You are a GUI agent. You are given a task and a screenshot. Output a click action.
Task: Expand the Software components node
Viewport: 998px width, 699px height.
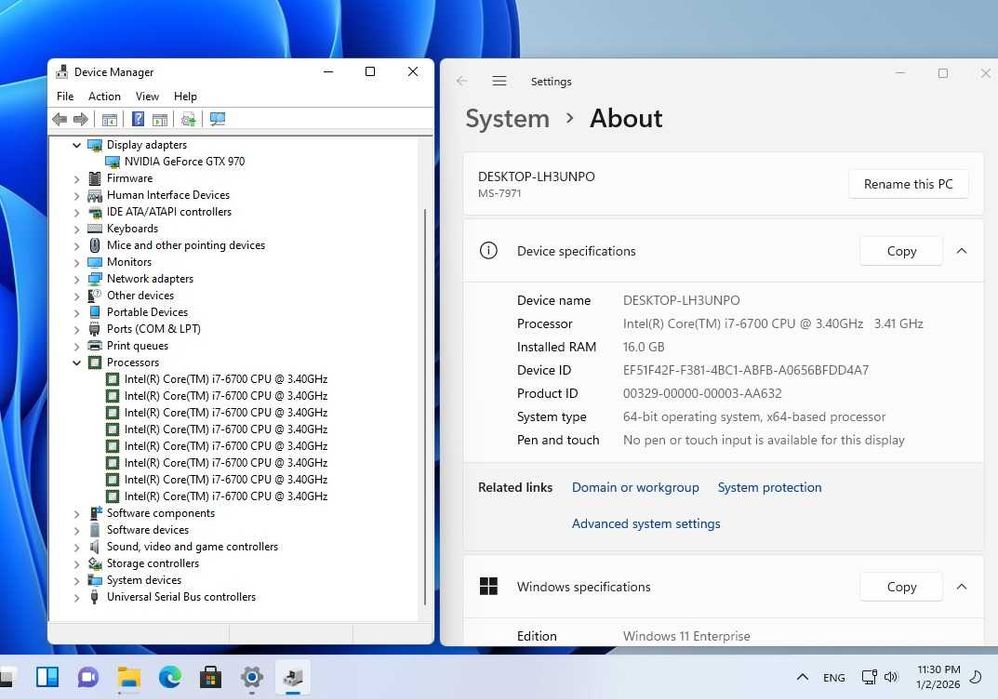[x=77, y=514]
